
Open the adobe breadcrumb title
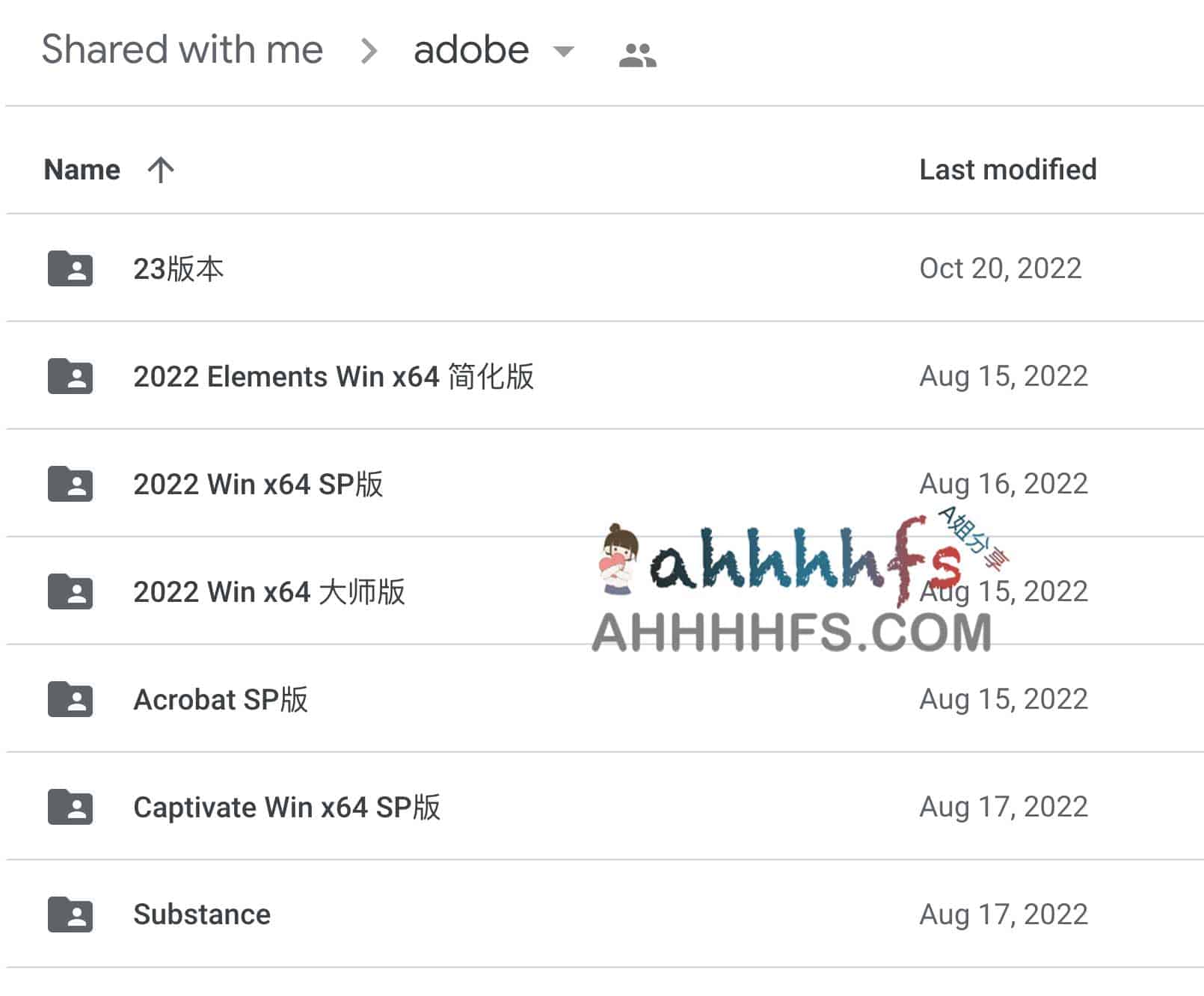(x=471, y=50)
